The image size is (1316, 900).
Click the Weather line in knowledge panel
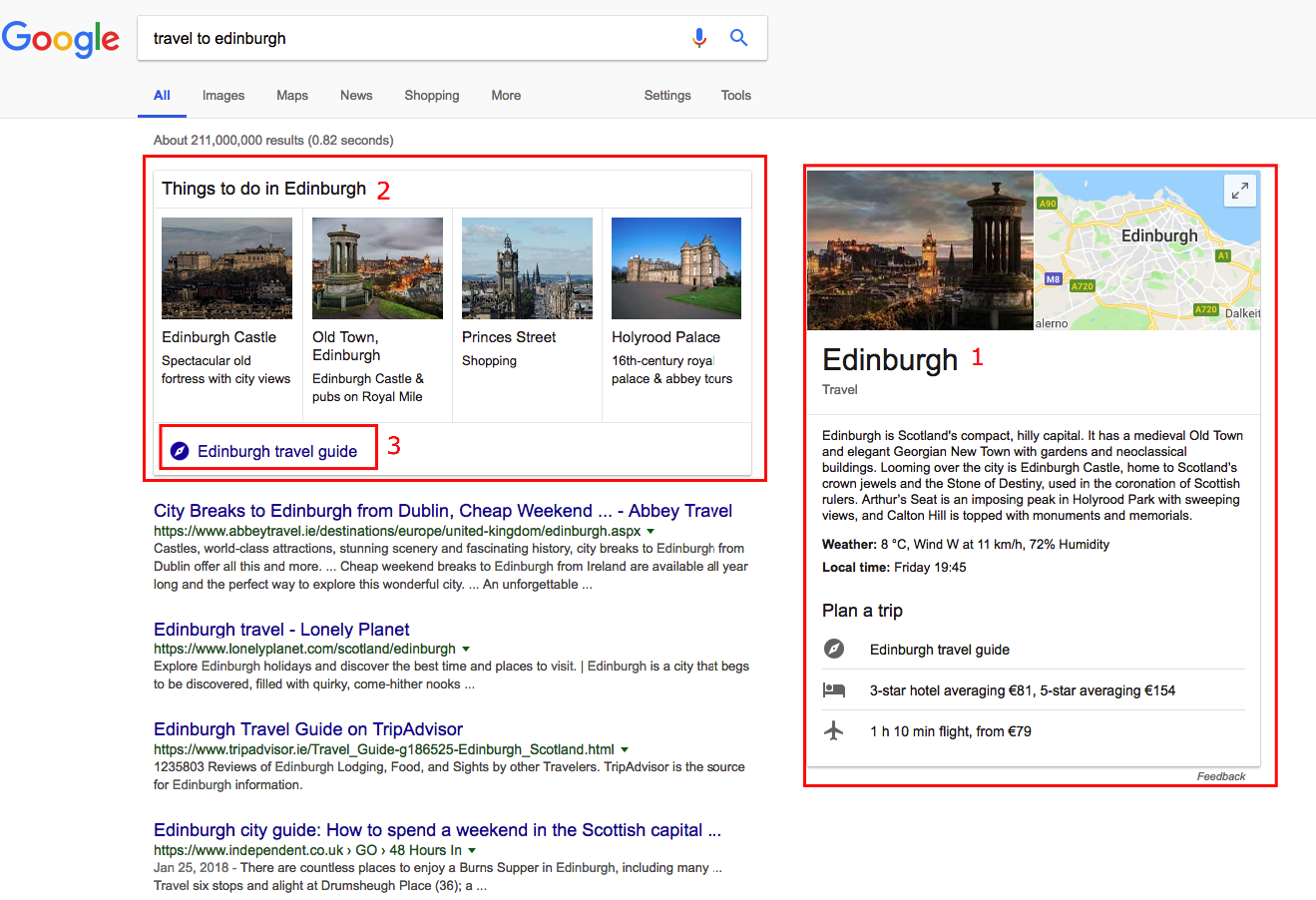[966, 545]
